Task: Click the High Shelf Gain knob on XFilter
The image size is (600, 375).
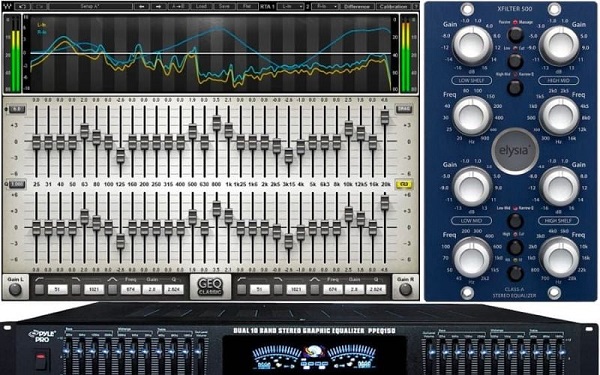Action: 559,186
